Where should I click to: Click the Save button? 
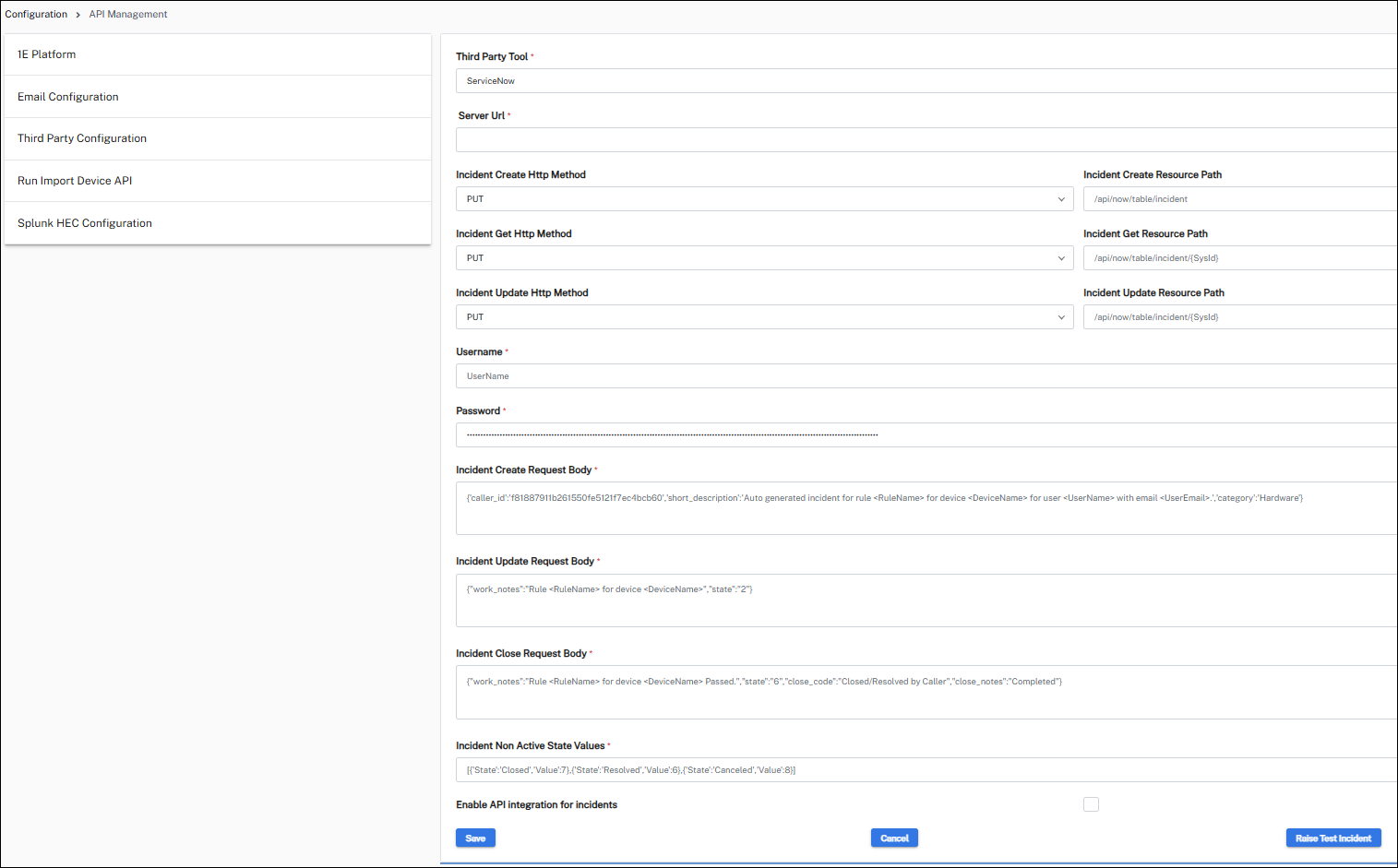tap(475, 838)
